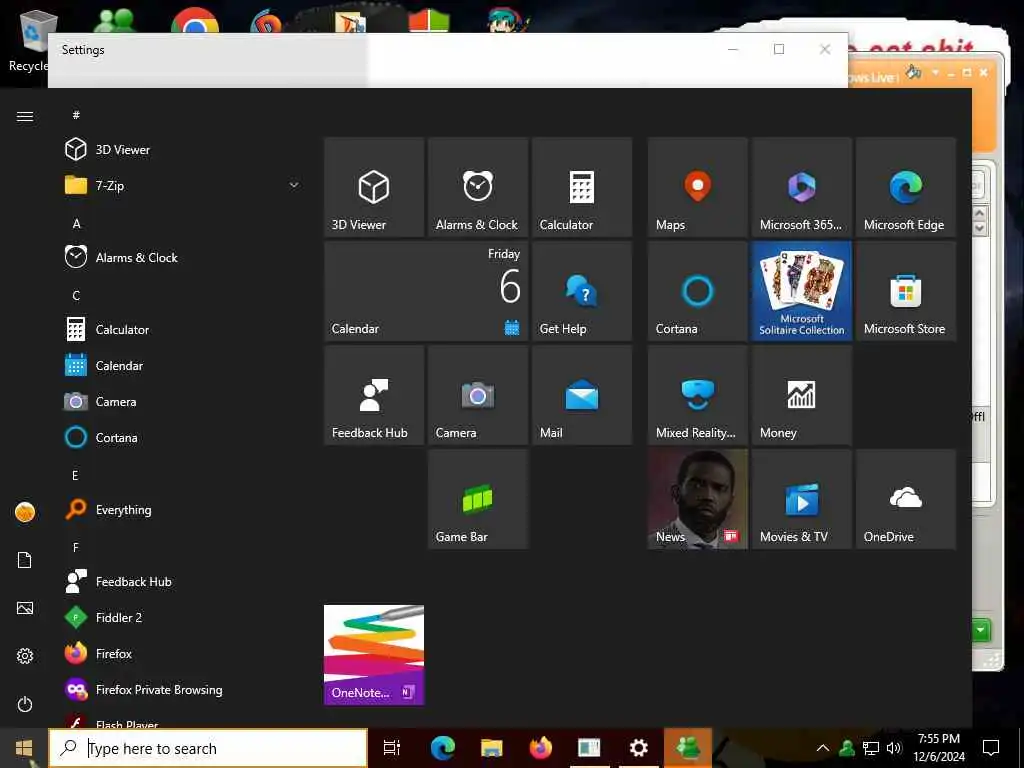1024x768 pixels.
Task: Open Task View on the taskbar
Action: coord(392,748)
